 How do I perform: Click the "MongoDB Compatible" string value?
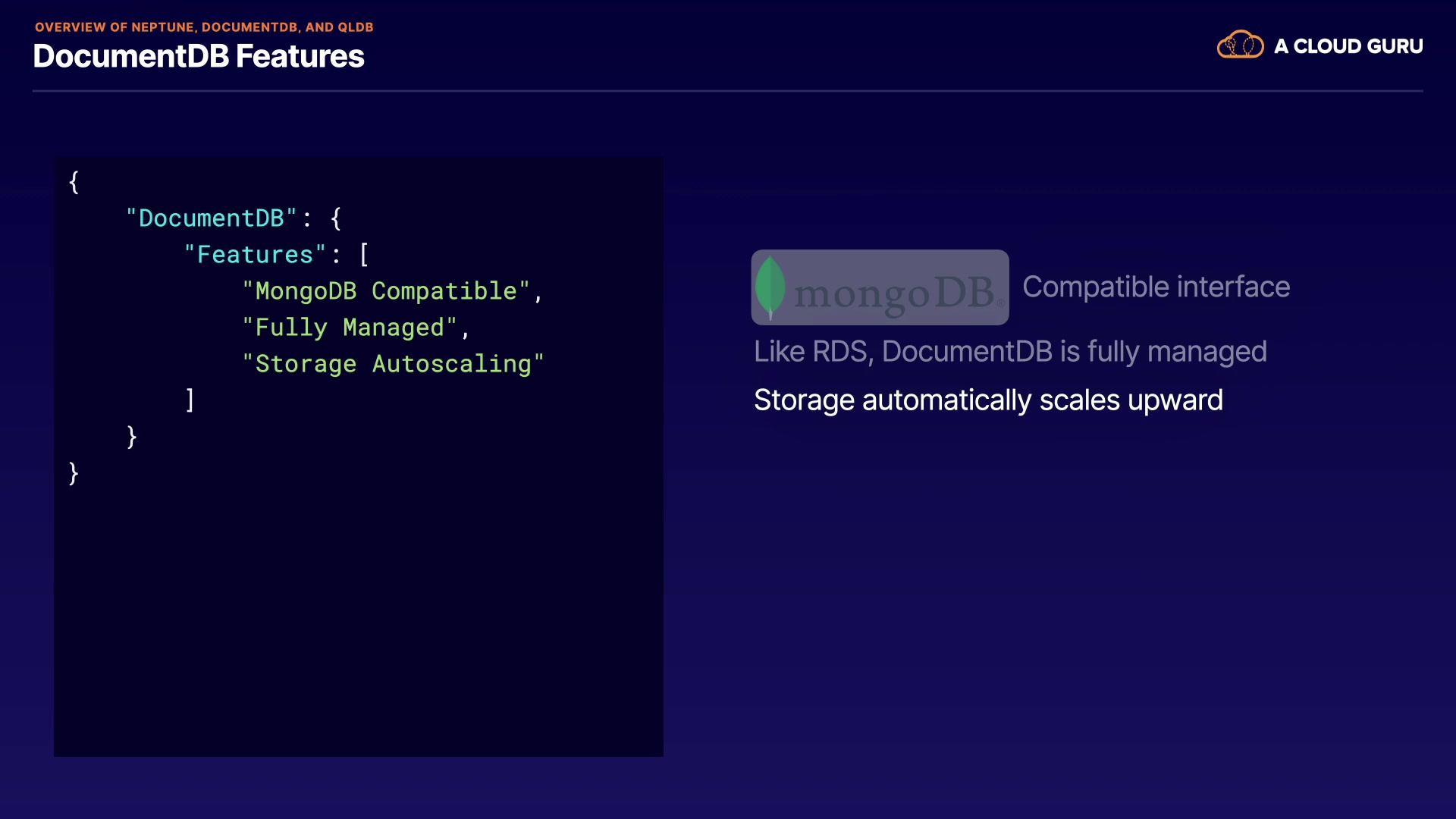[386, 291]
